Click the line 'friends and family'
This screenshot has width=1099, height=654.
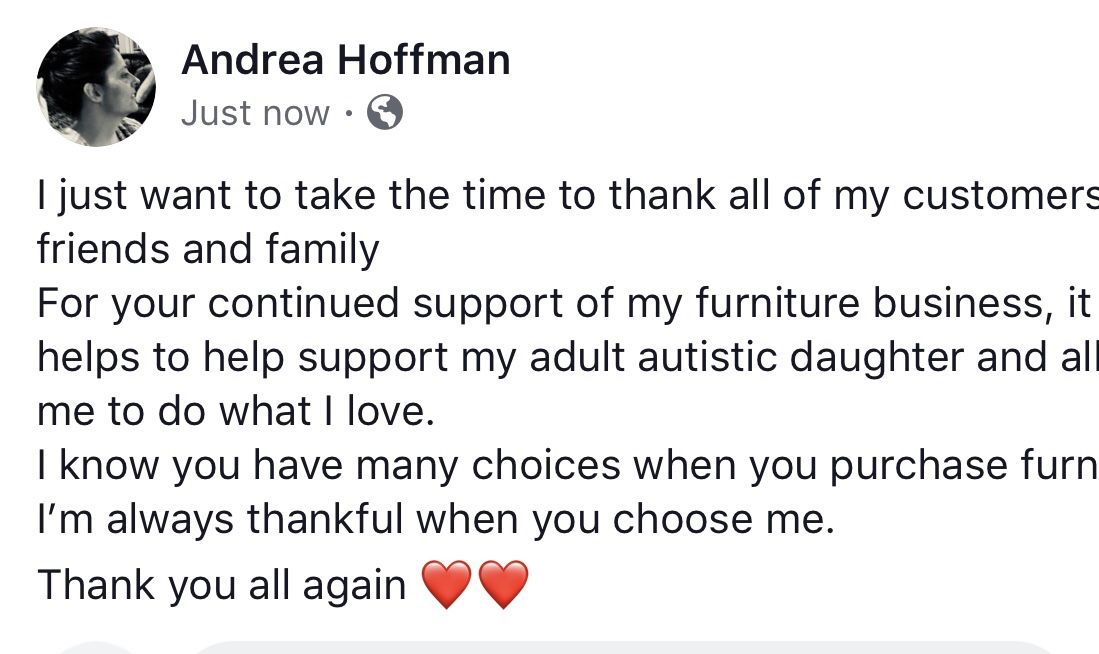click(208, 249)
